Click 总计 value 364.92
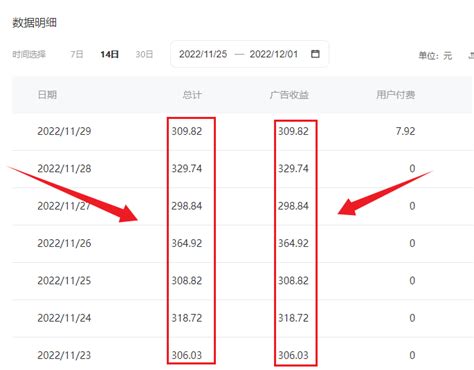 (187, 243)
